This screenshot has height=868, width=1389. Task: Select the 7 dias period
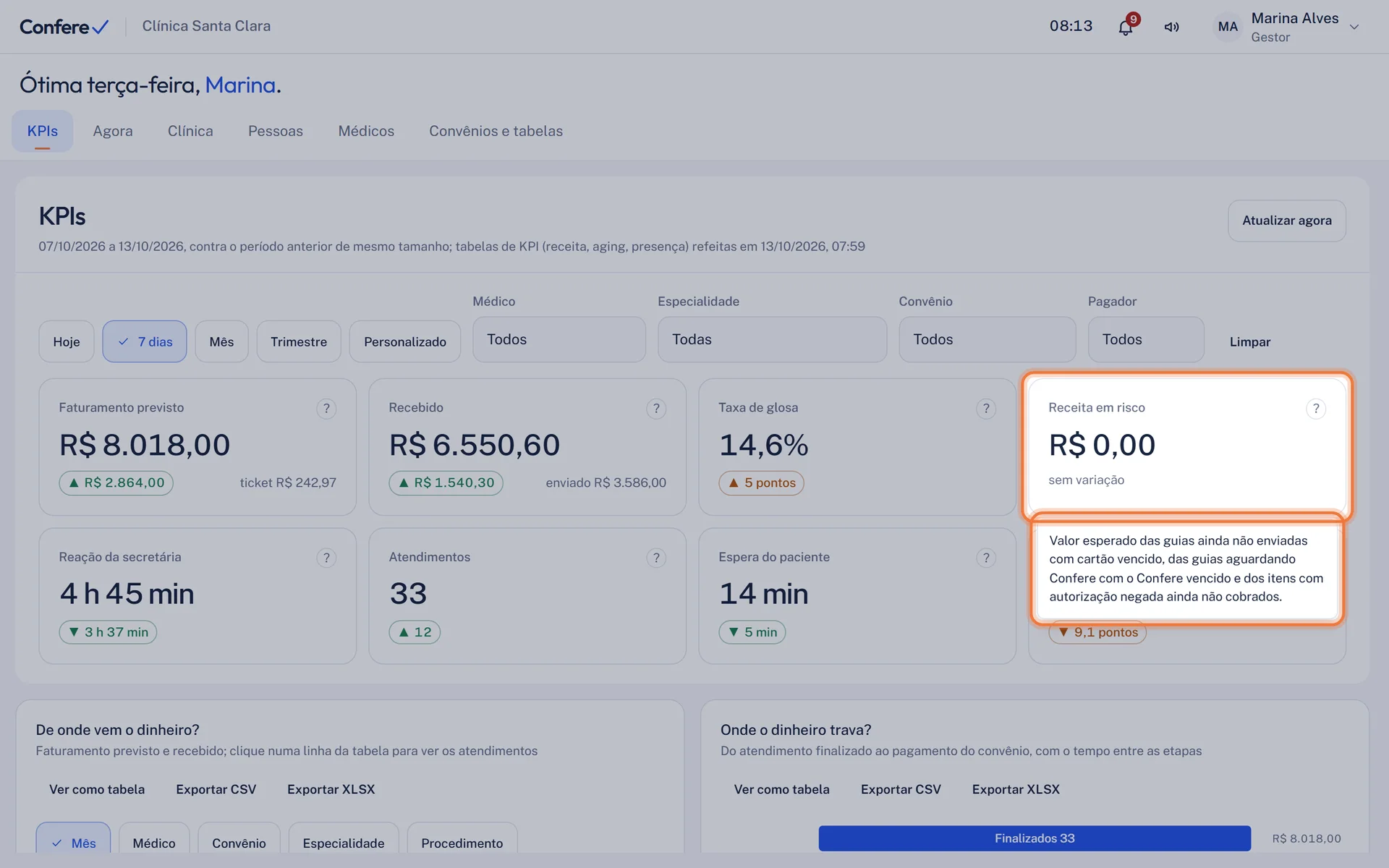click(145, 341)
